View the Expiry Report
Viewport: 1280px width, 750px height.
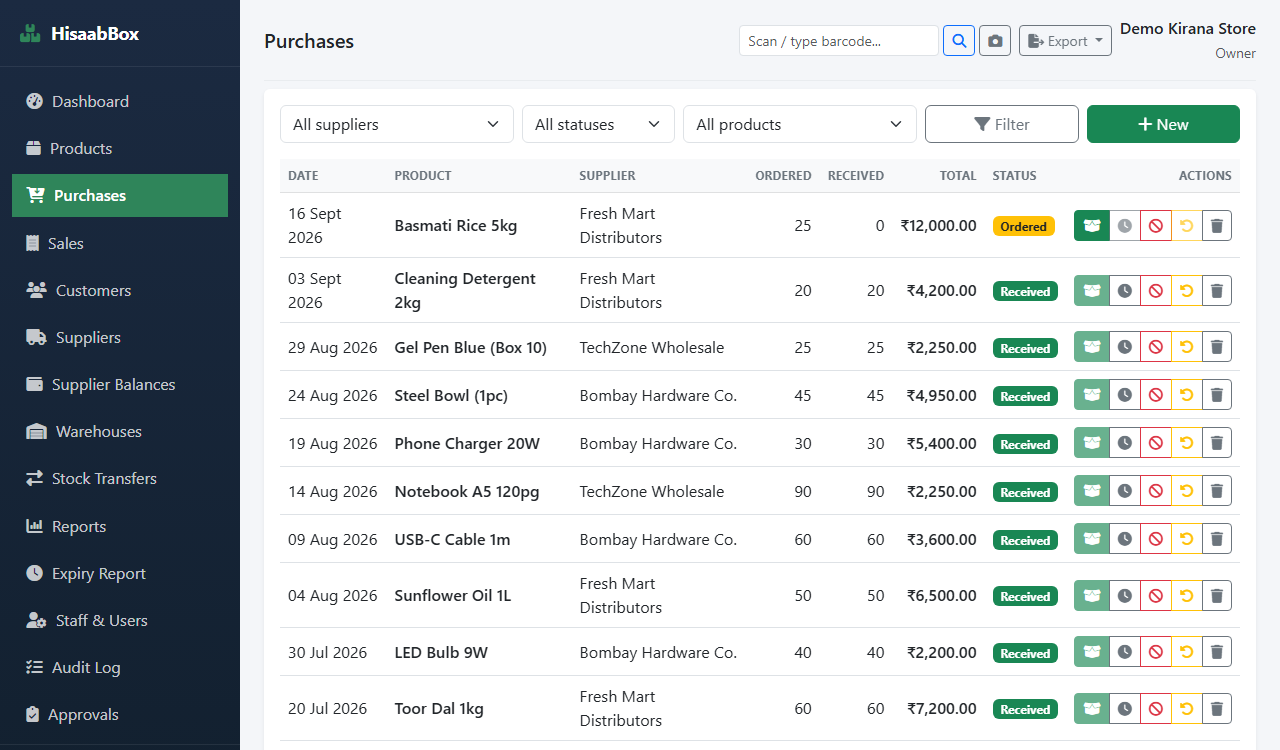click(x=120, y=573)
